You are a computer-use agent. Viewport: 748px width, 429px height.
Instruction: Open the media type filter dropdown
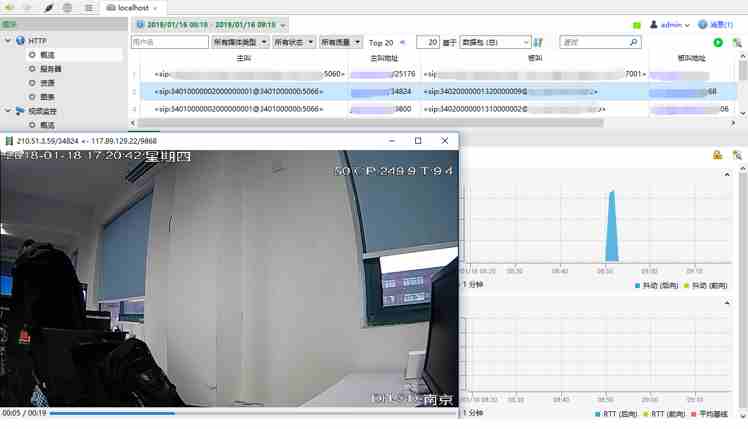pyautogui.click(x=240, y=42)
